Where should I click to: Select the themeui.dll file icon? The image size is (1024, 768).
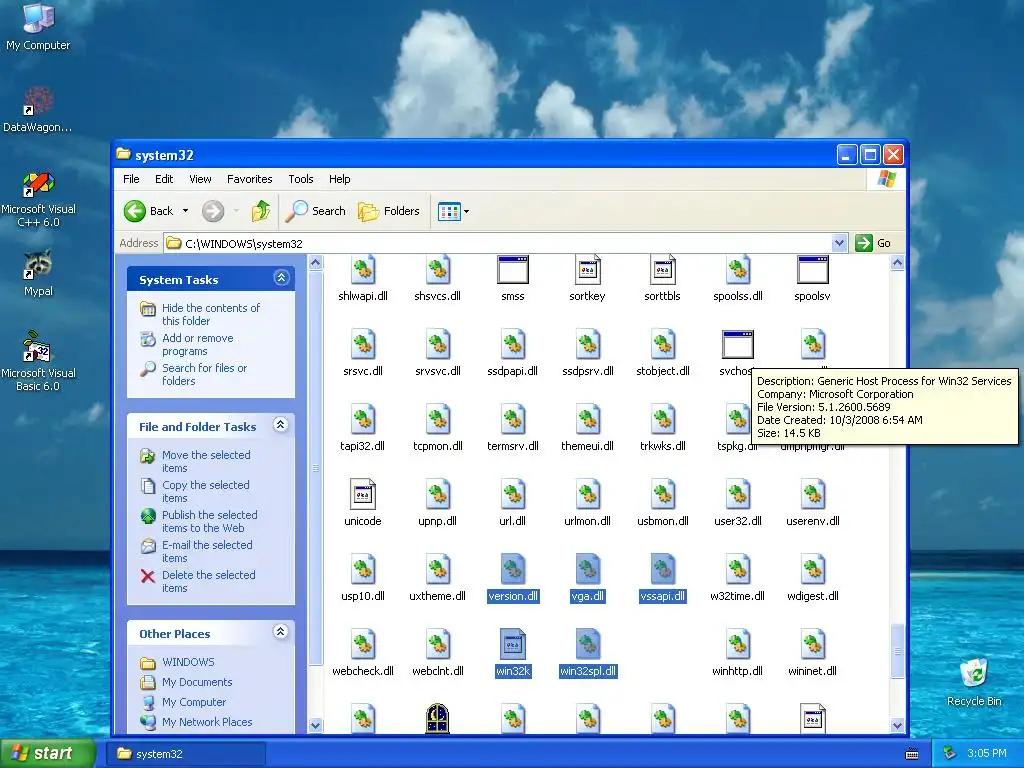[588, 419]
